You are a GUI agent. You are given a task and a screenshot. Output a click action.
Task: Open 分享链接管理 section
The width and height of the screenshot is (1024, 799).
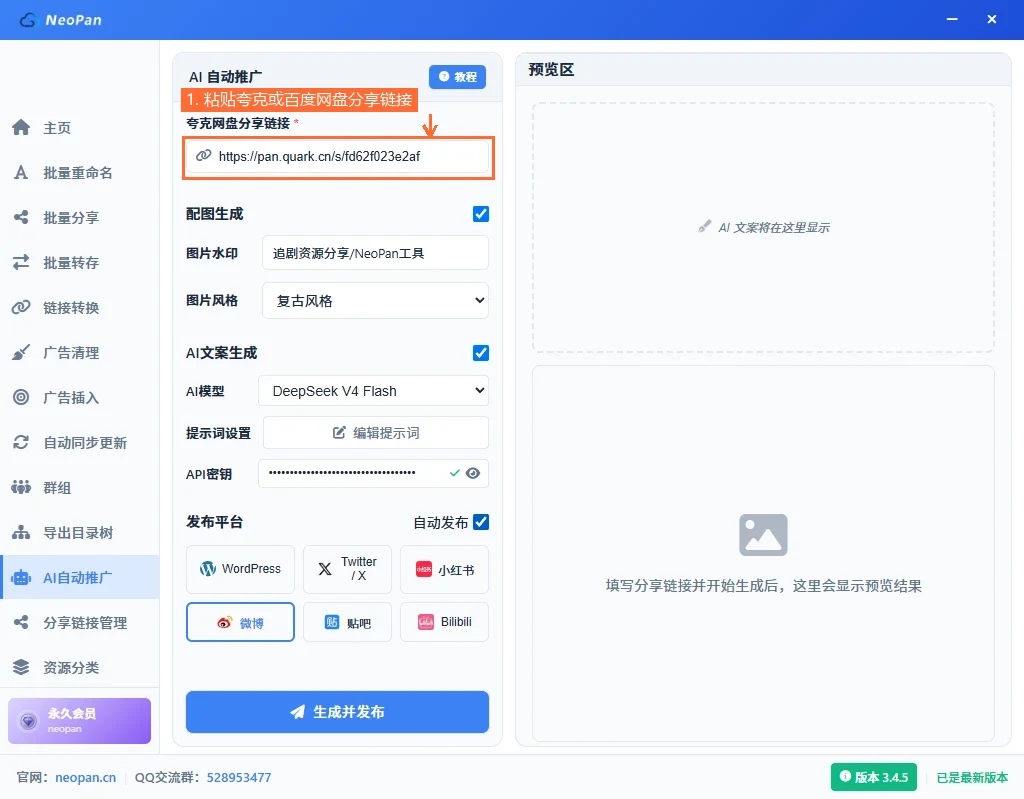80,623
